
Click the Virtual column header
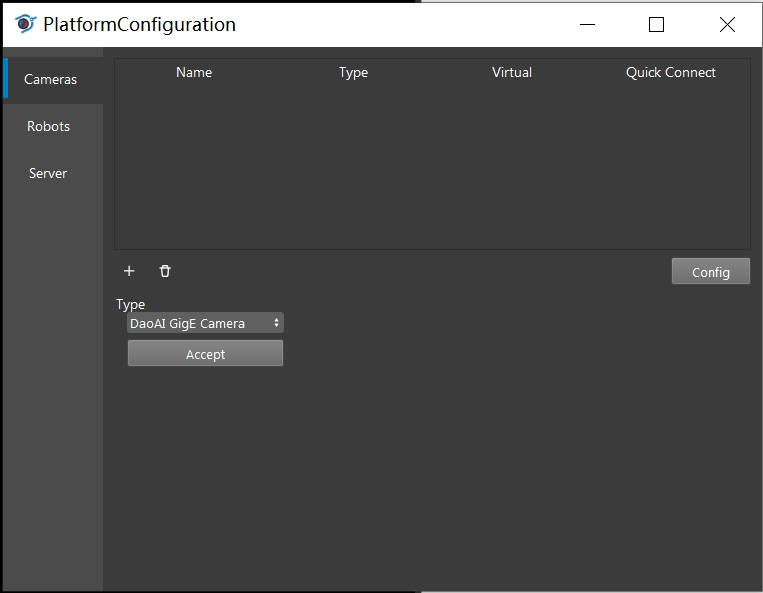click(512, 72)
